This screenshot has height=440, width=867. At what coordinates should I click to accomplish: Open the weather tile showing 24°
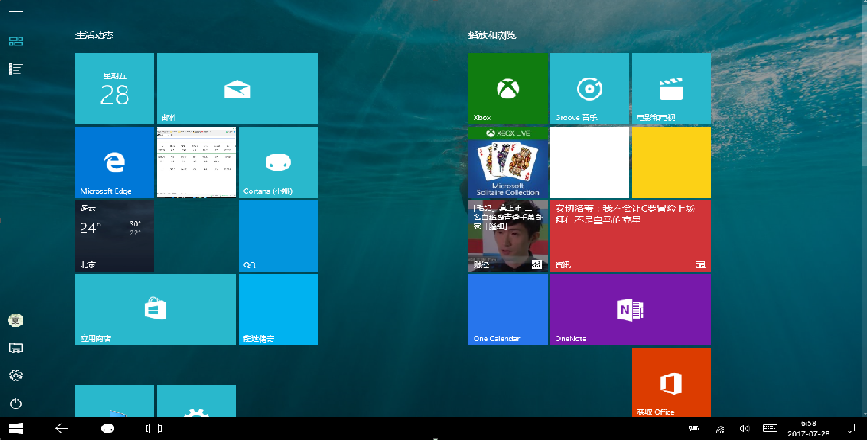pyautogui.click(x=114, y=236)
